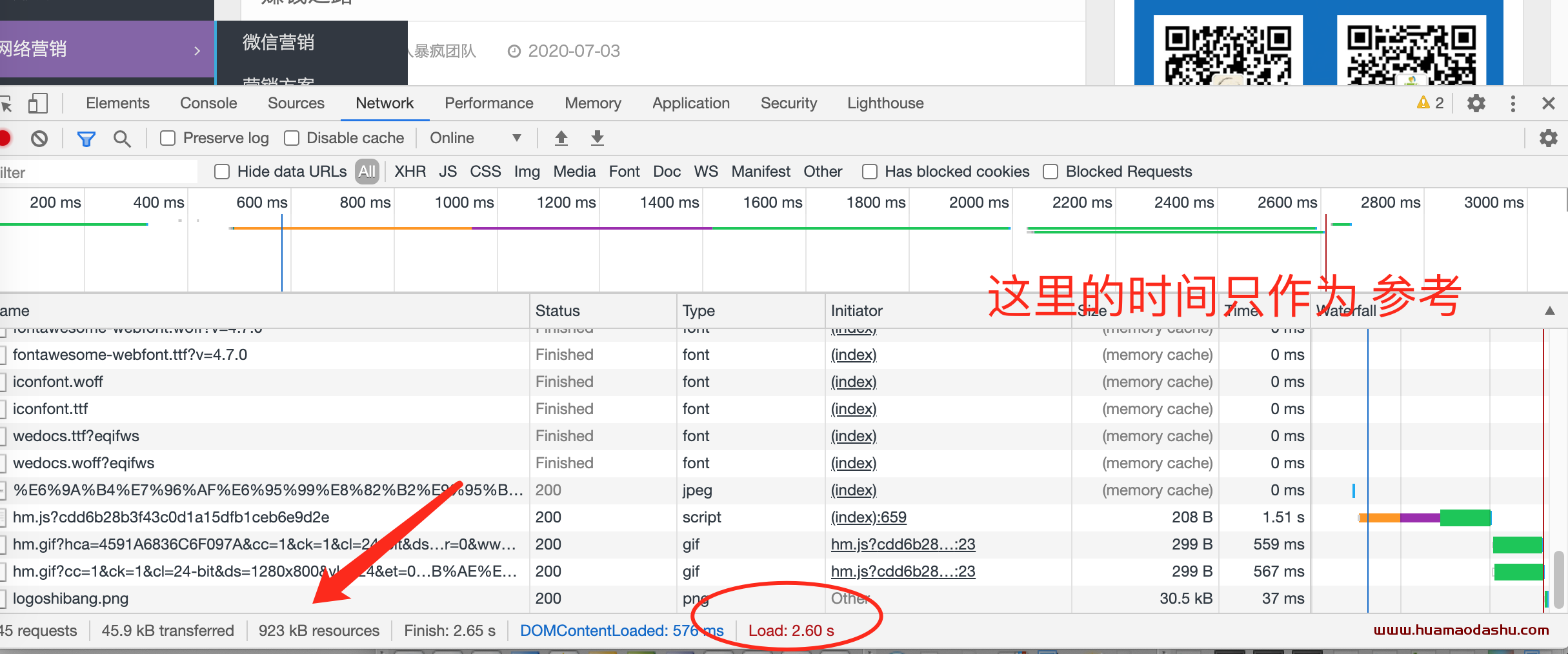This screenshot has height=654, width=1568.
Task: Filter requests by Img
Action: (x=527, y=172)
